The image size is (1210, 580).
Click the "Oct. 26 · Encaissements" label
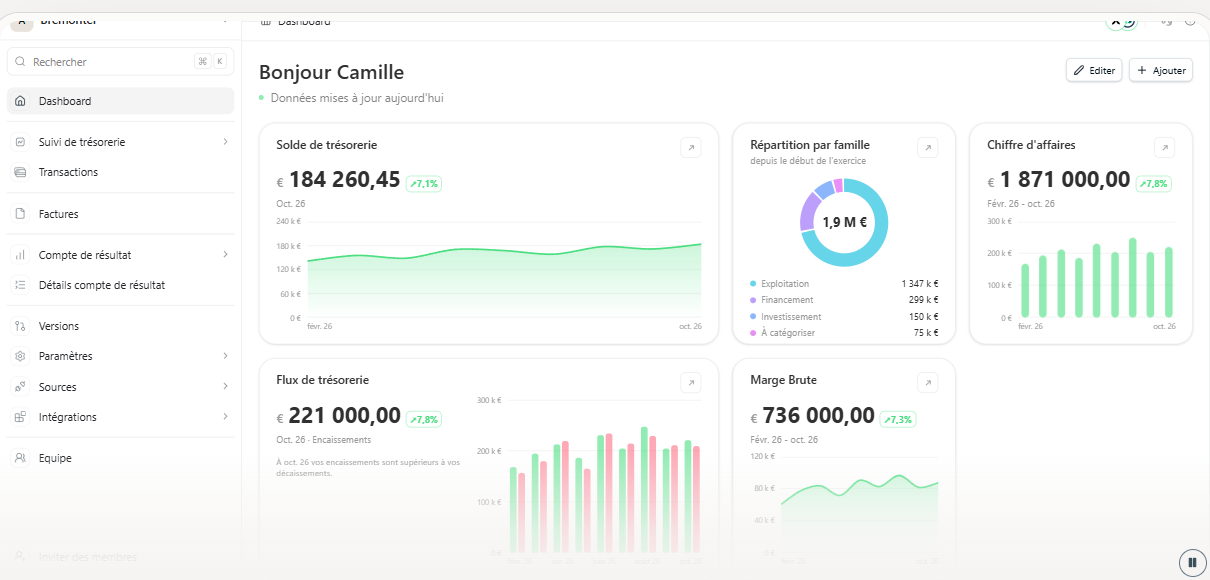coord(324,440)
